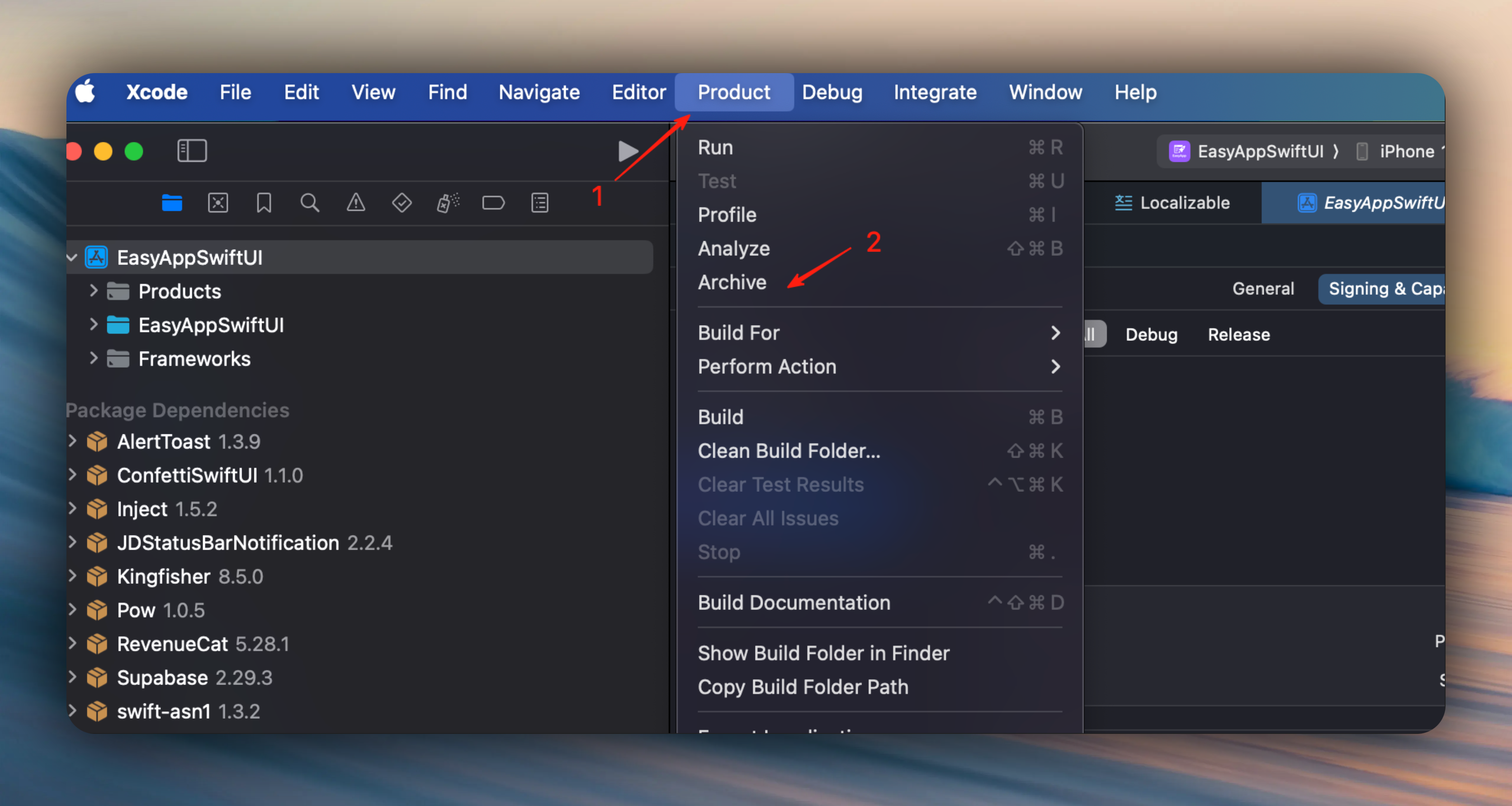The height and width of the screenshot is (806, 1512).
Task: Expand the Kingfisher package dependency
Action: point(72,576)
